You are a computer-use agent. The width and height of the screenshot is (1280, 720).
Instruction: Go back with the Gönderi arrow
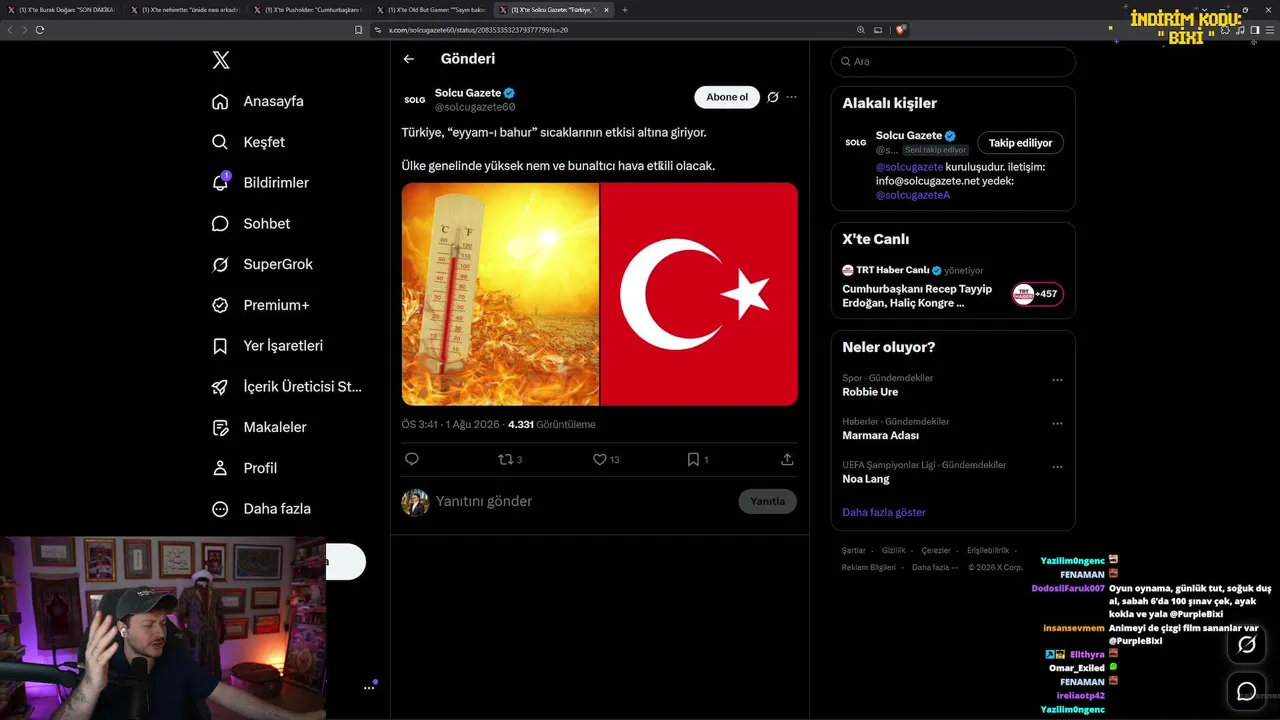click(409, 59)
